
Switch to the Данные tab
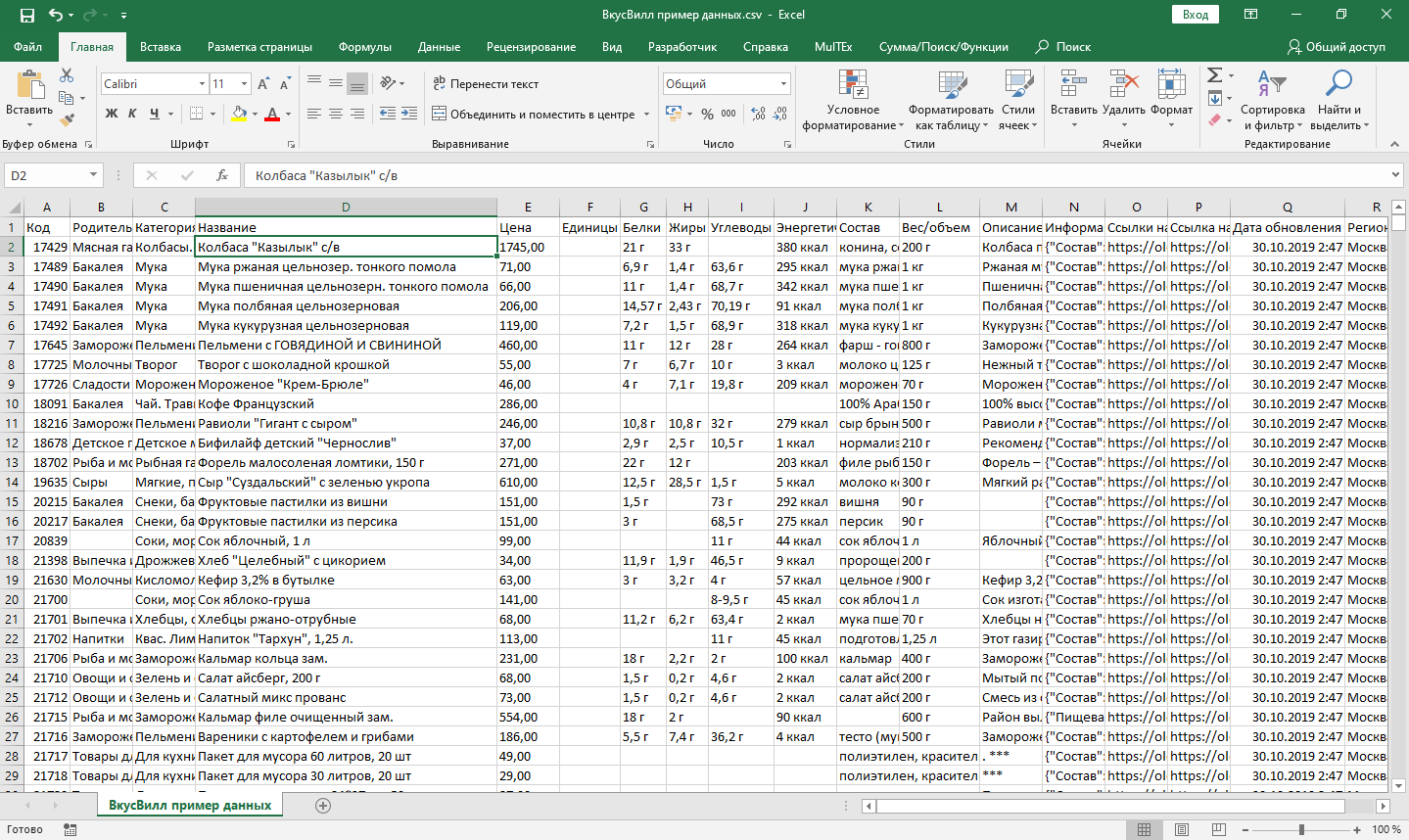[x=439, y=46]
